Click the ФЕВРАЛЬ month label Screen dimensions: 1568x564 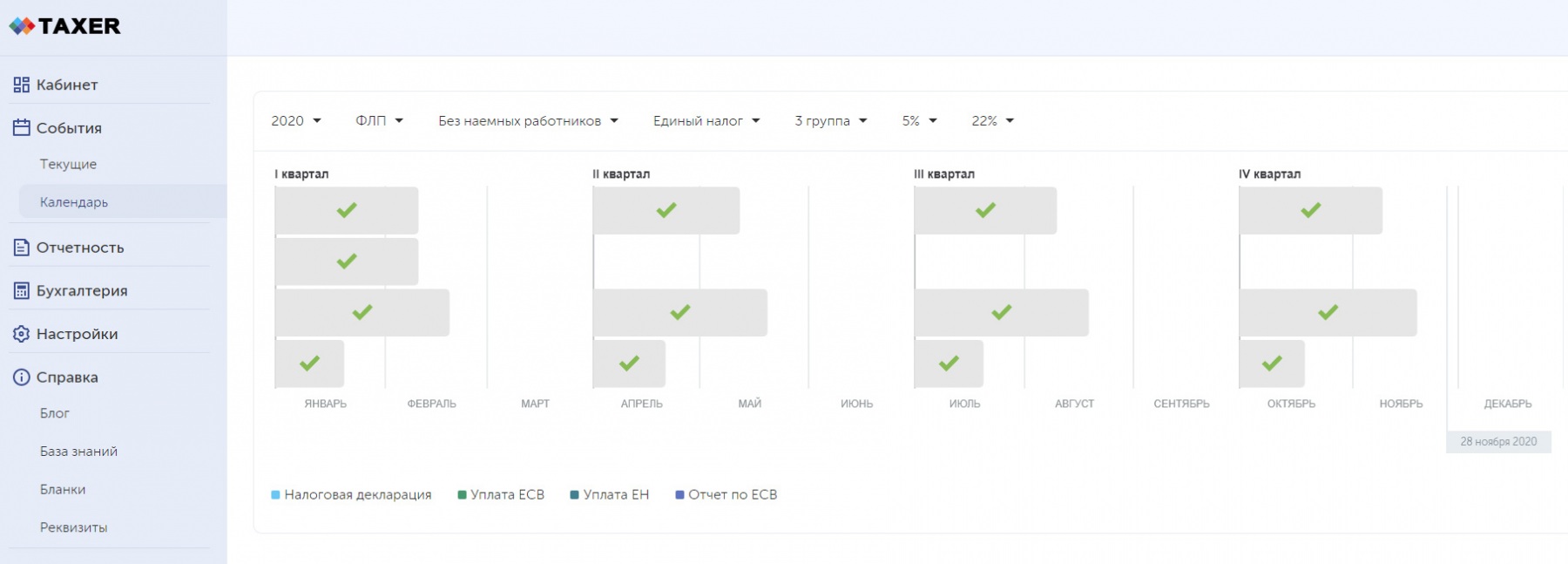point(432,404)
